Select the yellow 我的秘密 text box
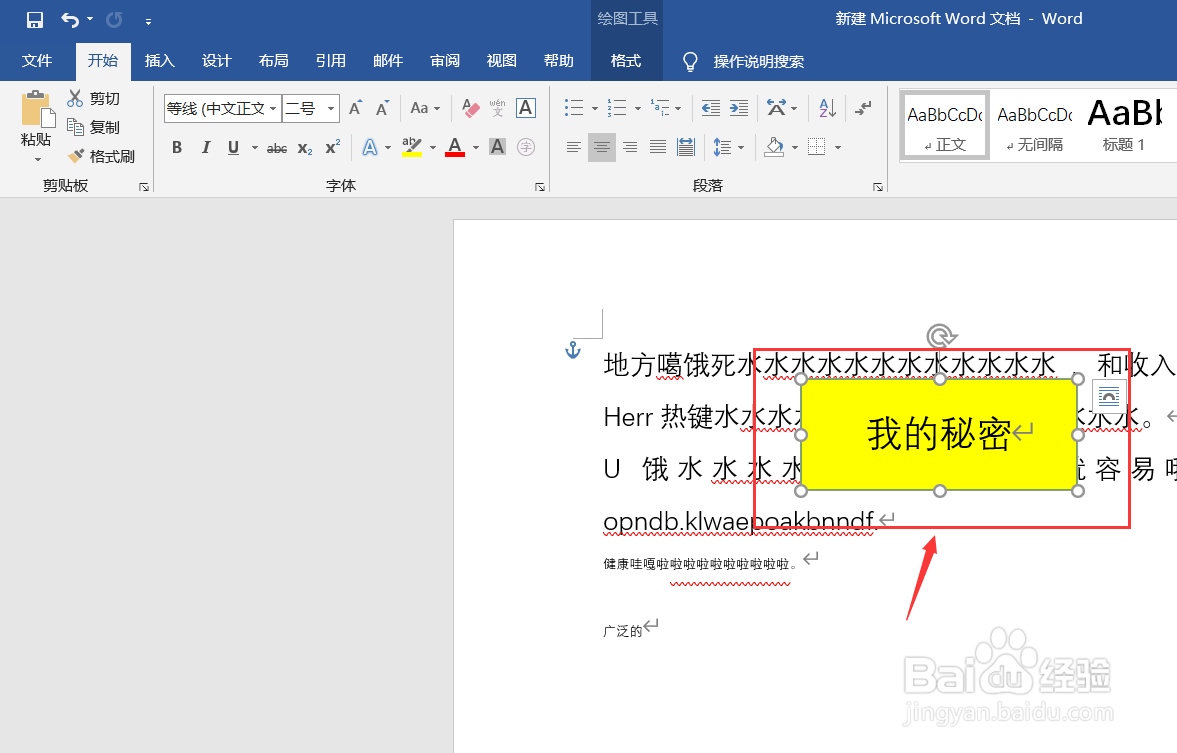 click(938, 435)
